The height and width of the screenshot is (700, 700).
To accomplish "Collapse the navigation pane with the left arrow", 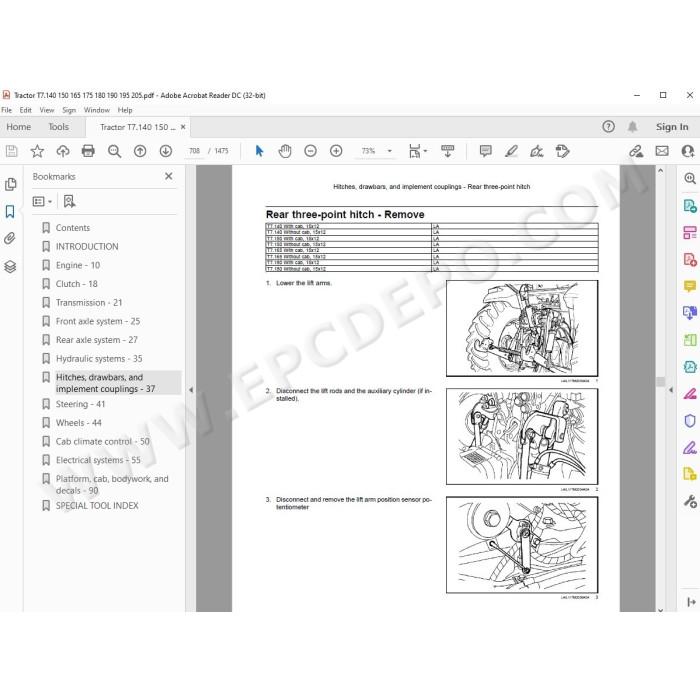I will point(191,390).
